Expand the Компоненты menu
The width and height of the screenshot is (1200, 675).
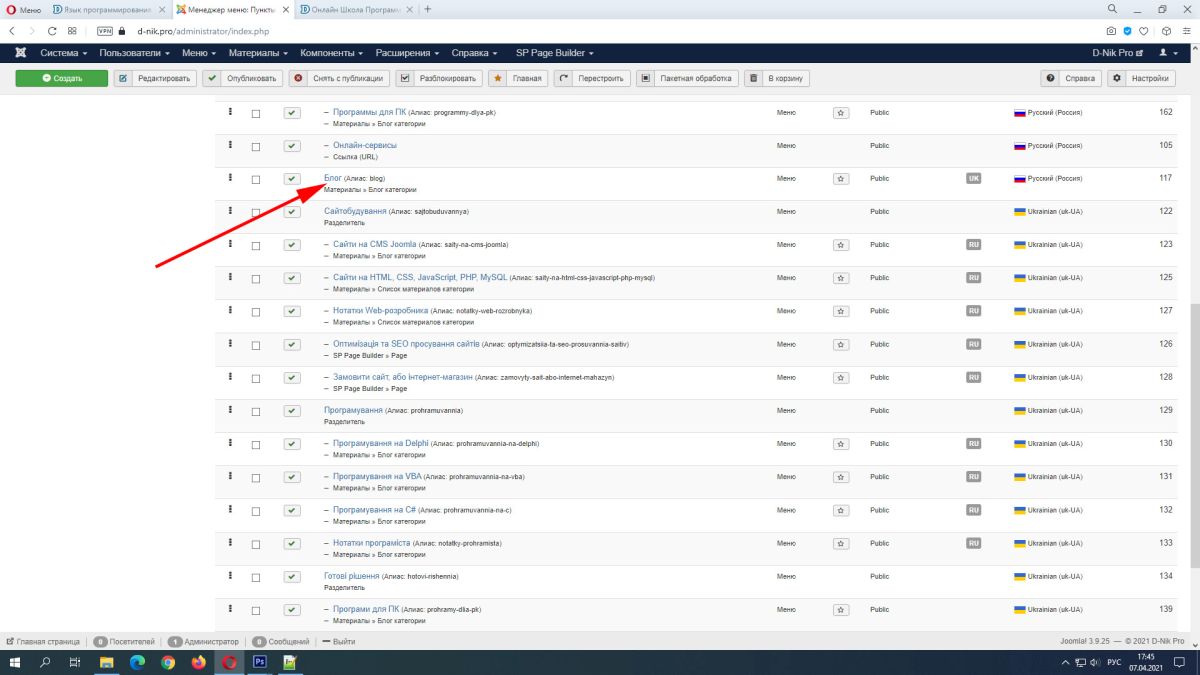(332, 52)
